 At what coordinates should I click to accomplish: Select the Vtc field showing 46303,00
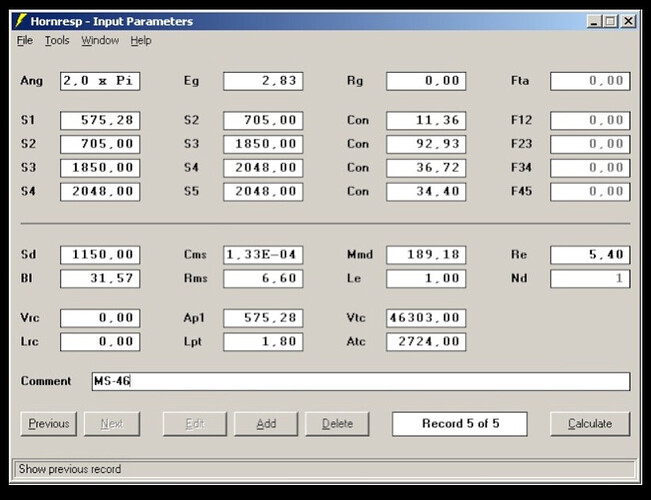click(x=426, y=318)
